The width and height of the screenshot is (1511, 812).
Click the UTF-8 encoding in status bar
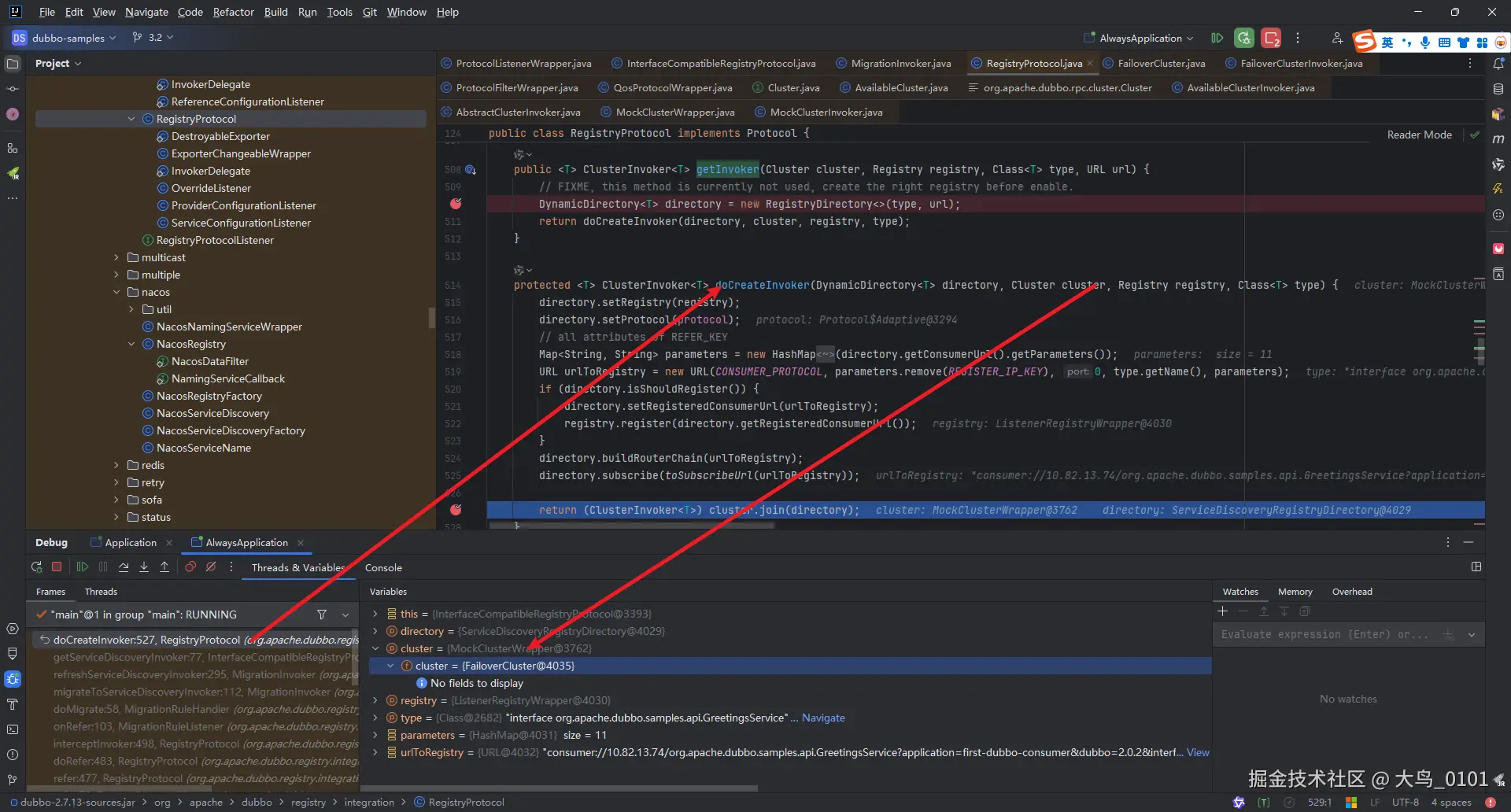1406,803
